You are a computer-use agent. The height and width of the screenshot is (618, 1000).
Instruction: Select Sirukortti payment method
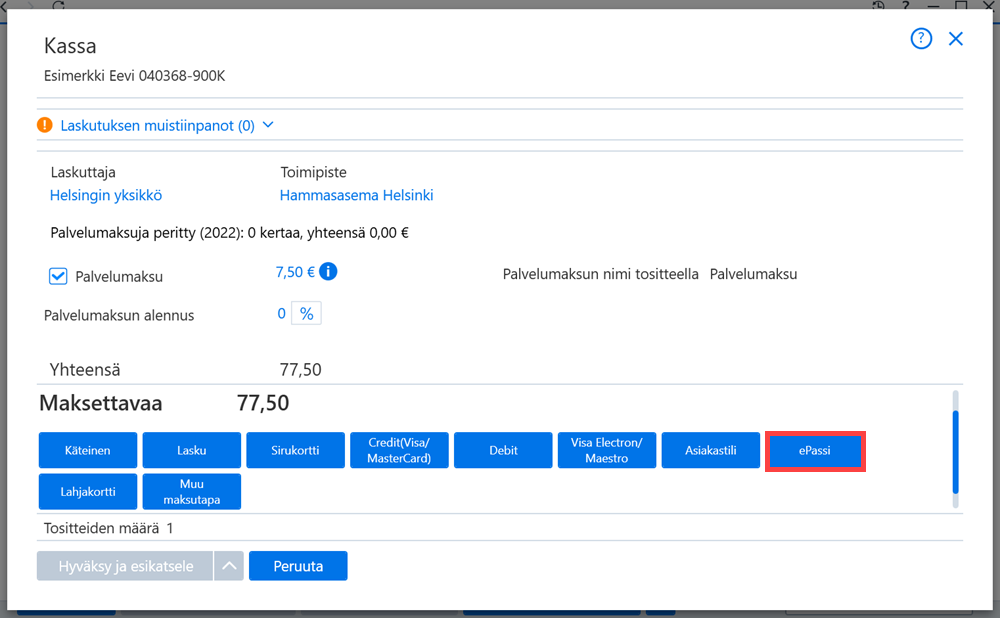pyautogui.click(x=295, y=450)
